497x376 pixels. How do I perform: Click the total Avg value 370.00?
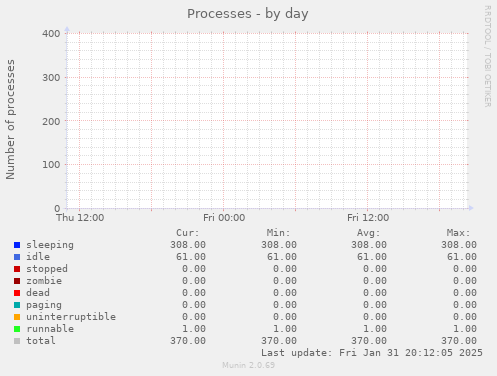point(369,341)
